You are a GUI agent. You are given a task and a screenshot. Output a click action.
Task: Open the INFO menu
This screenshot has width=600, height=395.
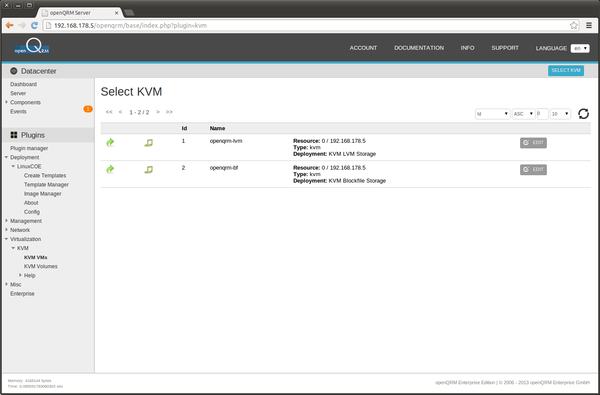(467, 48)
